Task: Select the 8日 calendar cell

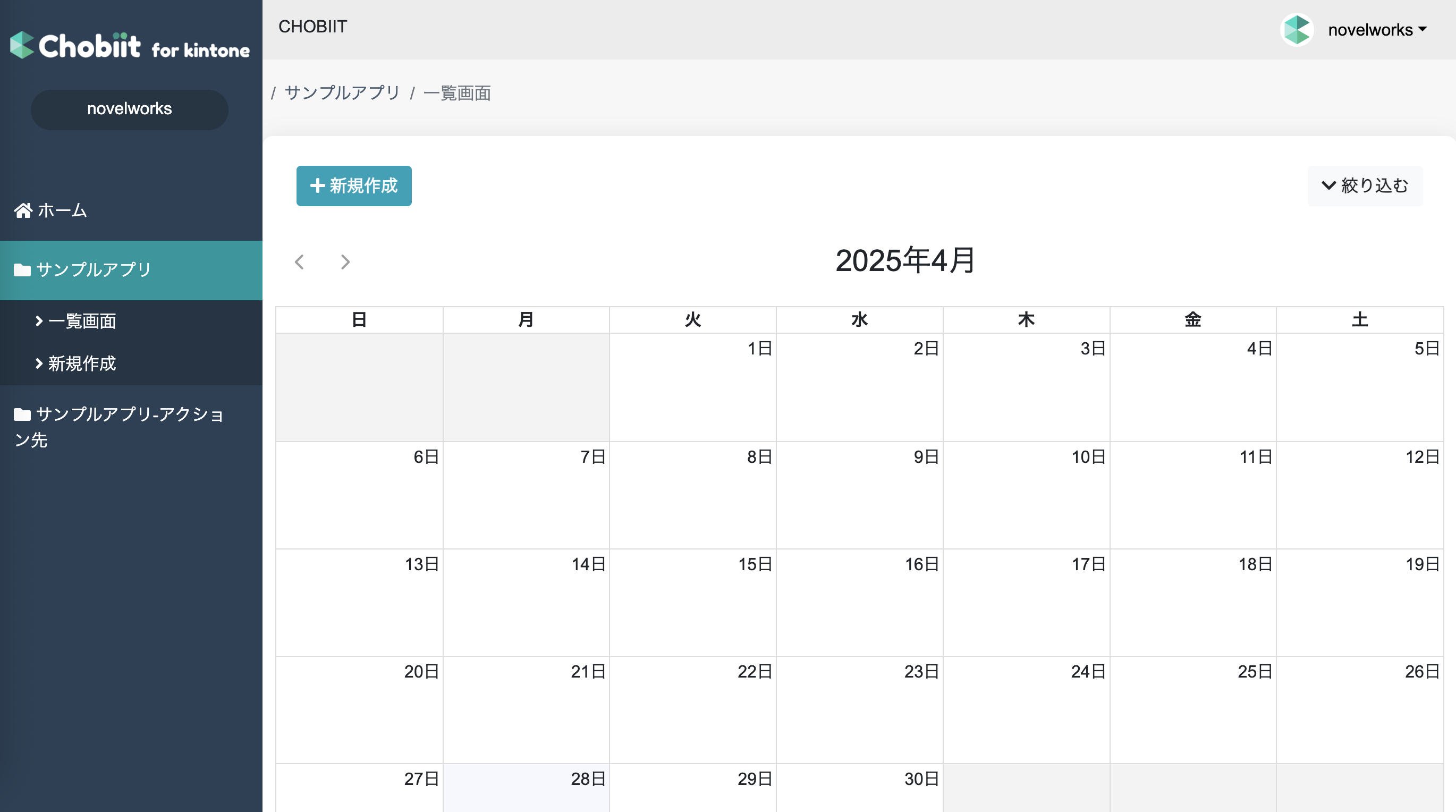Action: [x=693, y=495]
